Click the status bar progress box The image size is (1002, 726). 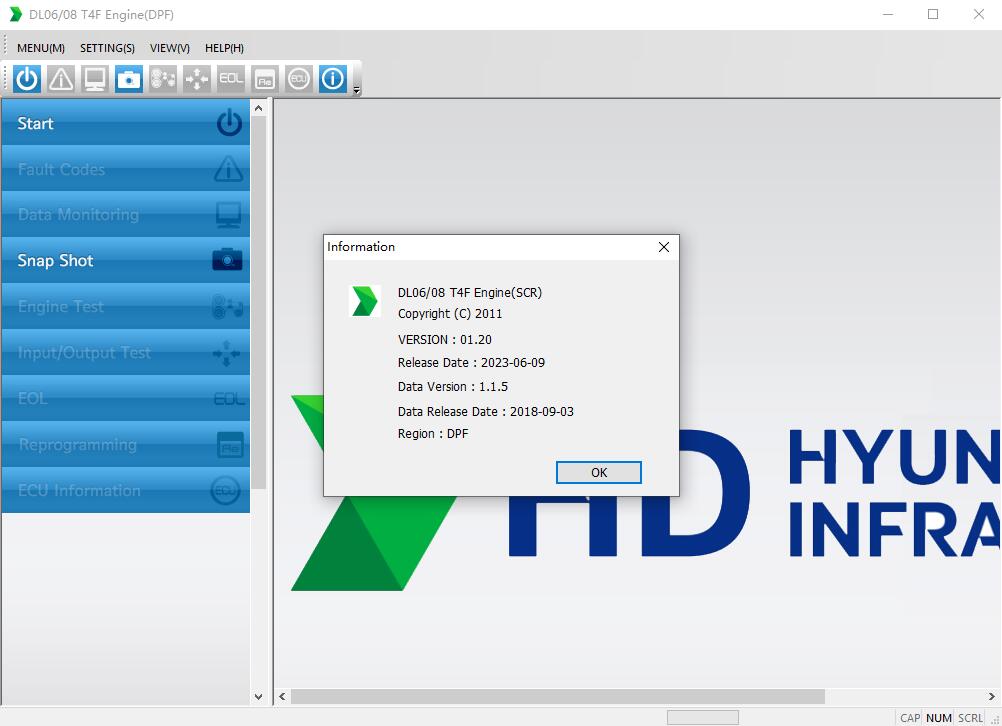(x=703, y=718)
